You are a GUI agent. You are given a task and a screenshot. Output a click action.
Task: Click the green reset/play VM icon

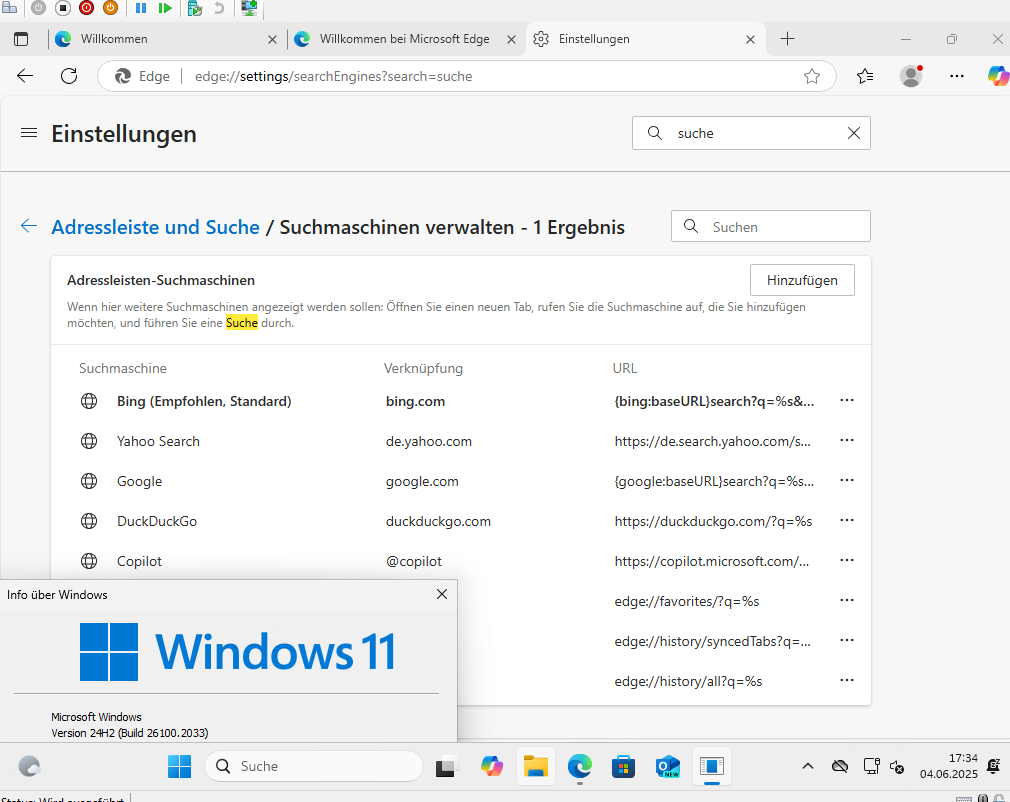pyautogui.click(x=165, y=8)
